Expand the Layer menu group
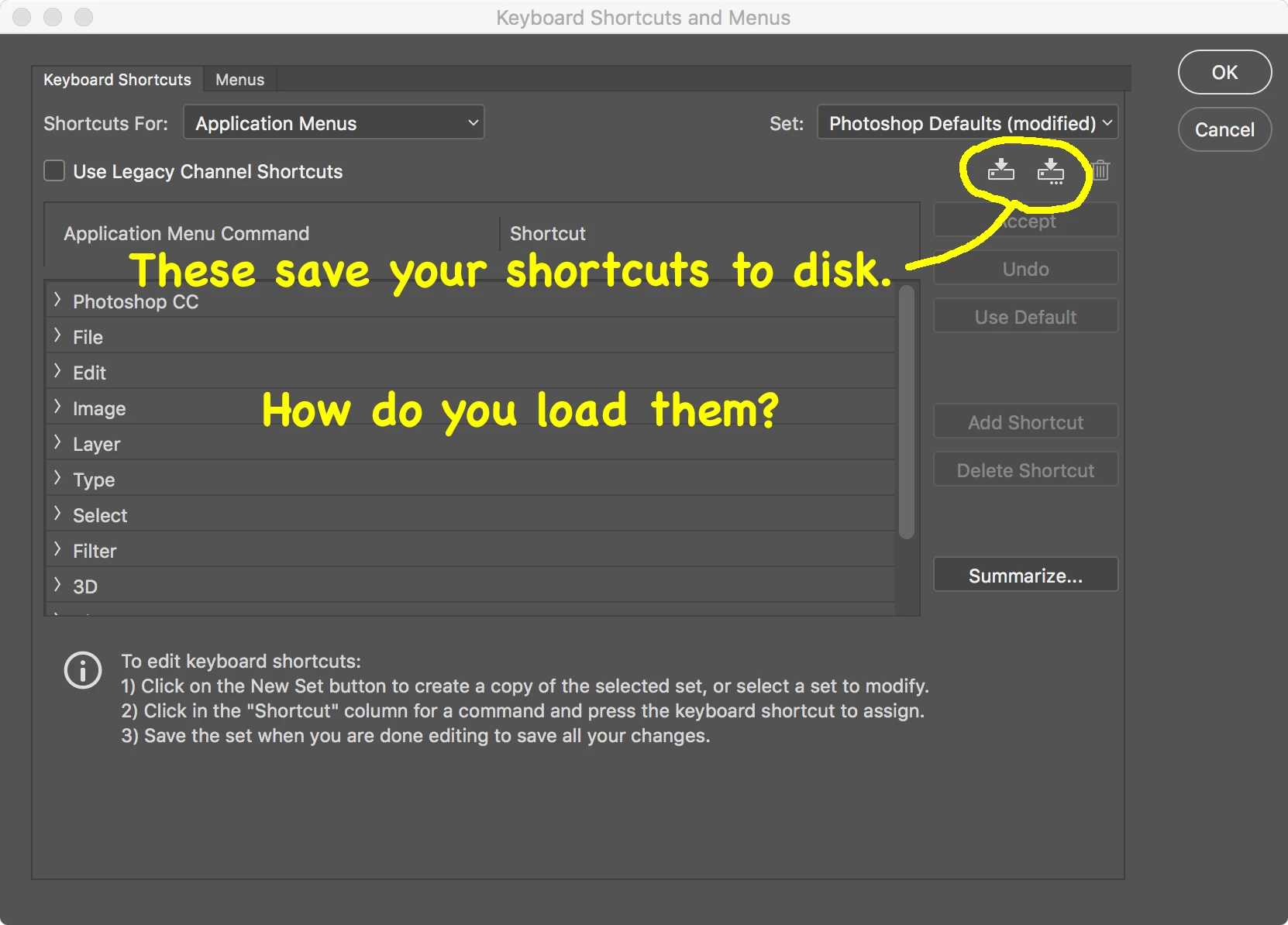Viewport: 1288px width, 925px height. (57, 442)
